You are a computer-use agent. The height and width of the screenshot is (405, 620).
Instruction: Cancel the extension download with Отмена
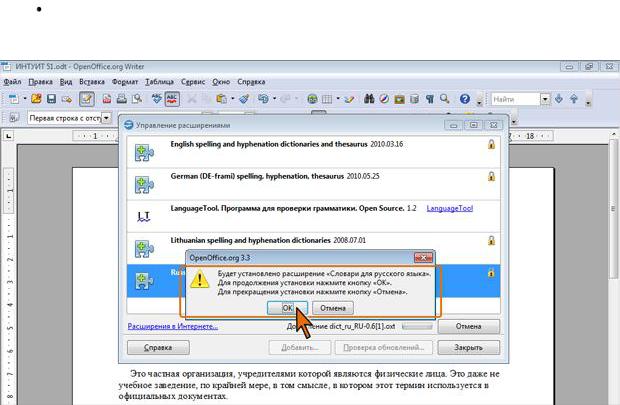(469, 327)
